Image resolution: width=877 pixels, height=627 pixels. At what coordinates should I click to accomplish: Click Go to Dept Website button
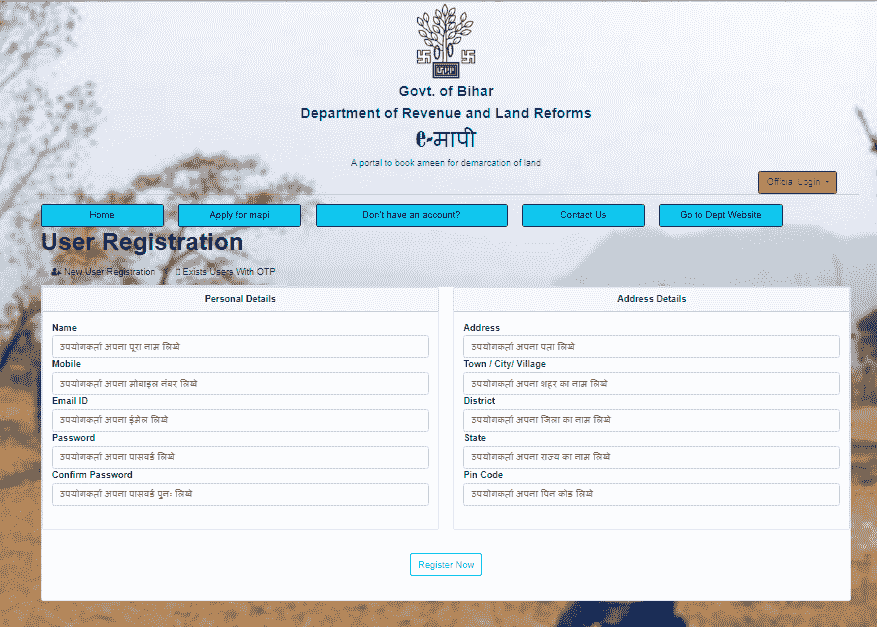(721, 215)
